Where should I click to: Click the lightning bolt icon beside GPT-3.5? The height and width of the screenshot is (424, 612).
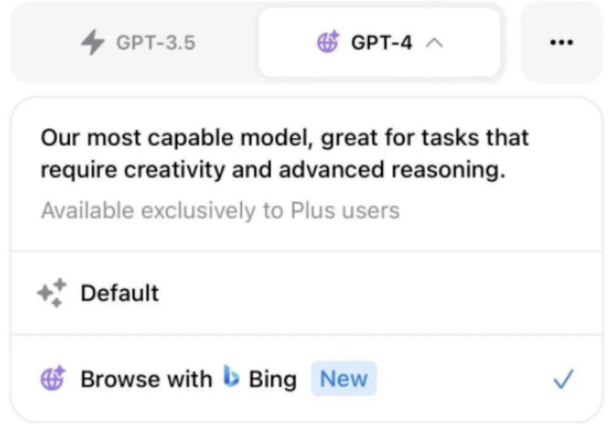point(92,42)
